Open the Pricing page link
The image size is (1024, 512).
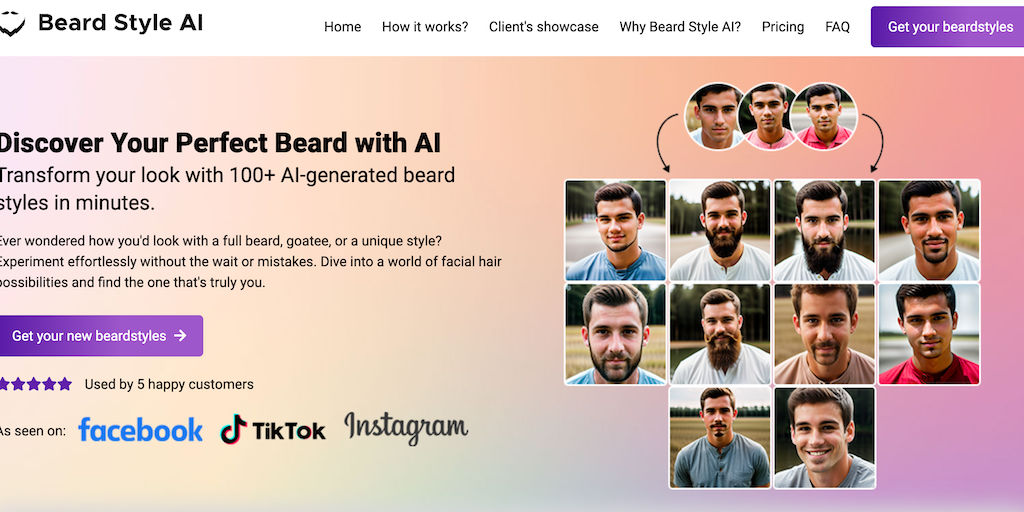pos(783,27)
